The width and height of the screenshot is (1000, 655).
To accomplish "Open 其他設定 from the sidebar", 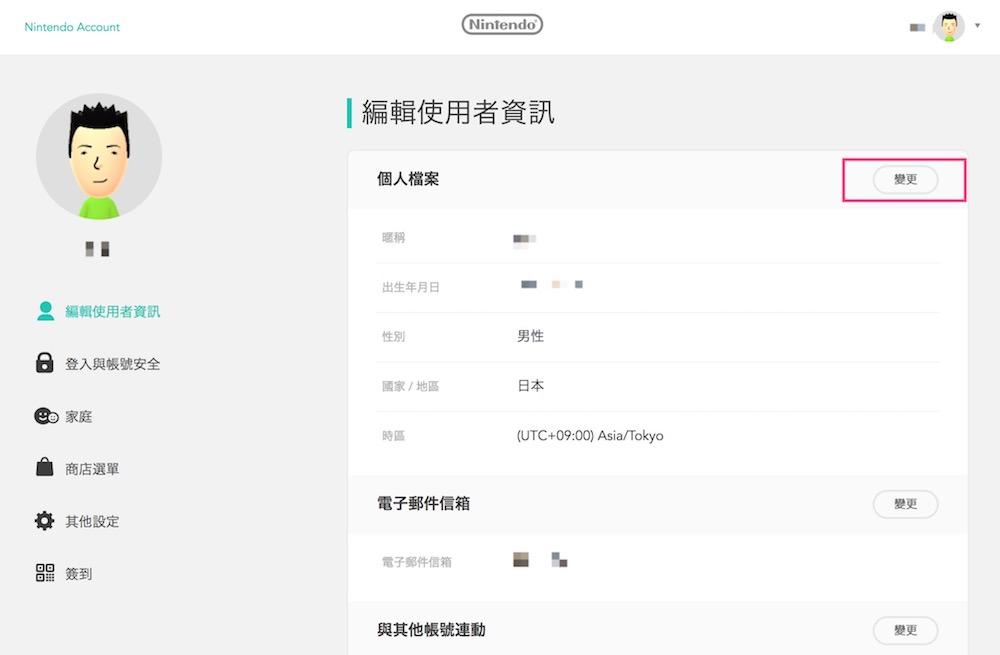I will click(92, 521).
